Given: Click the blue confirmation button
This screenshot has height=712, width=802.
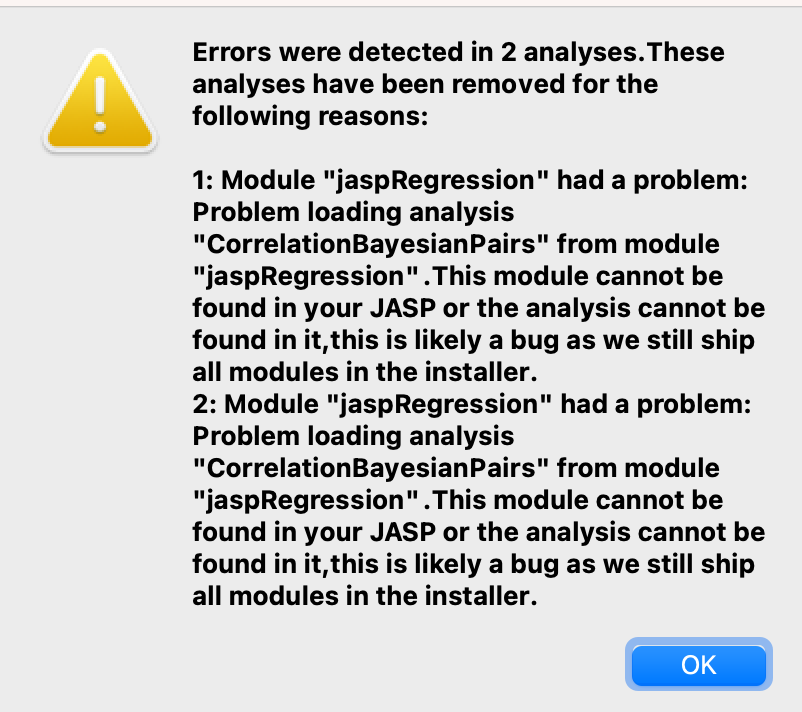Looking at the screenshot, I should tap(698, 665).
